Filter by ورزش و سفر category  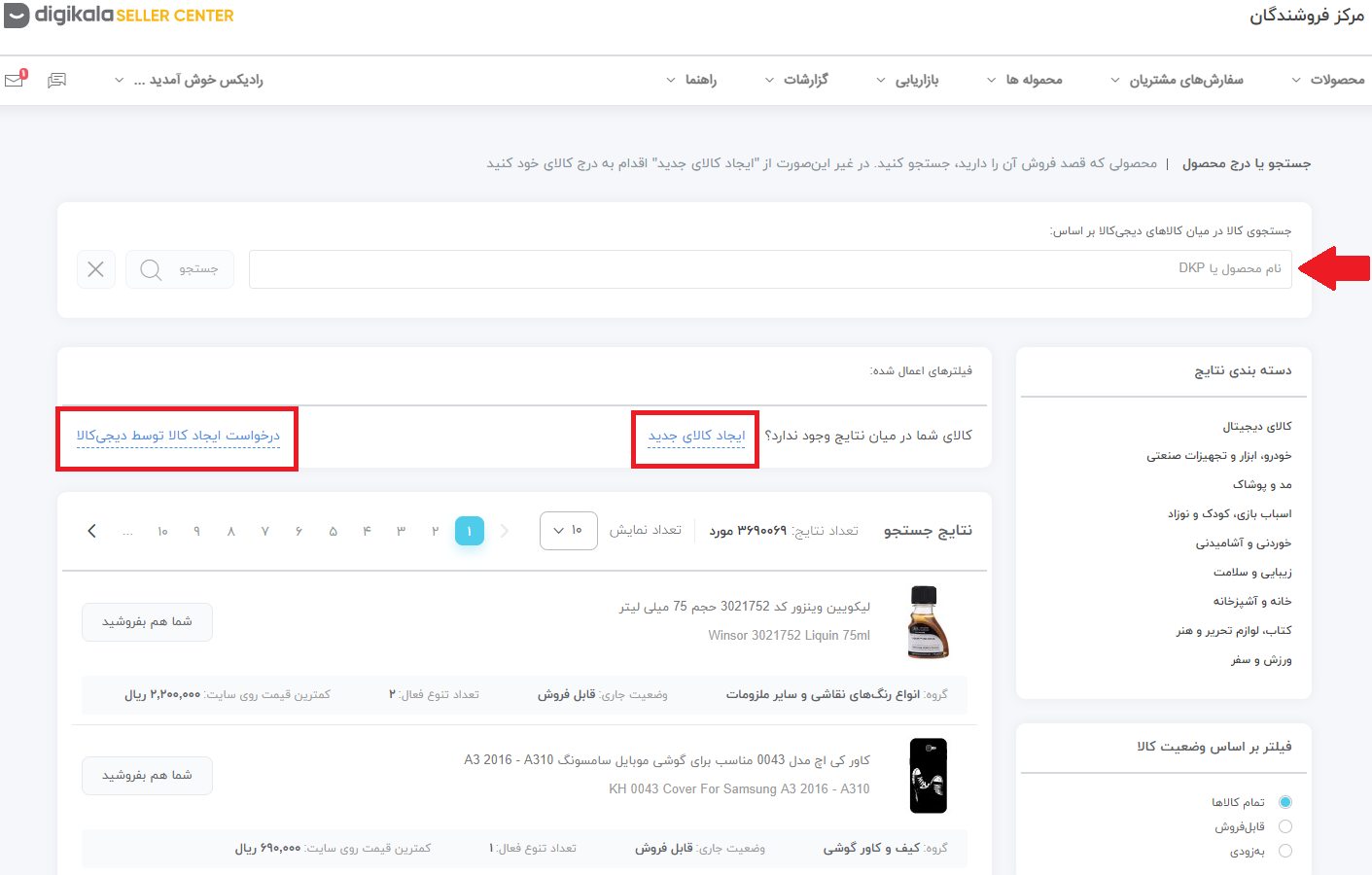(x=1261, y=659)
